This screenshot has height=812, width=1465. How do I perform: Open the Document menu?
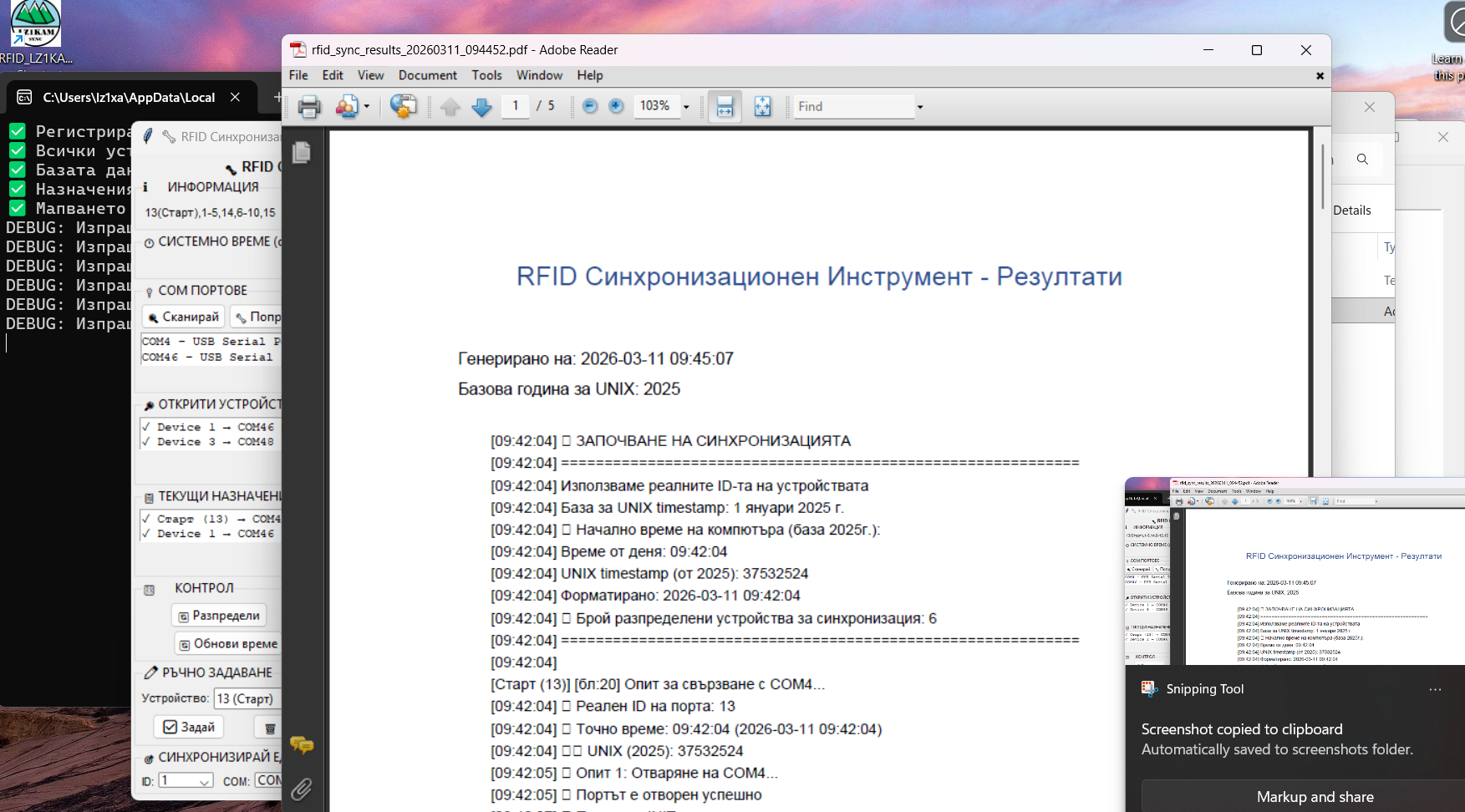pos(427,75)
